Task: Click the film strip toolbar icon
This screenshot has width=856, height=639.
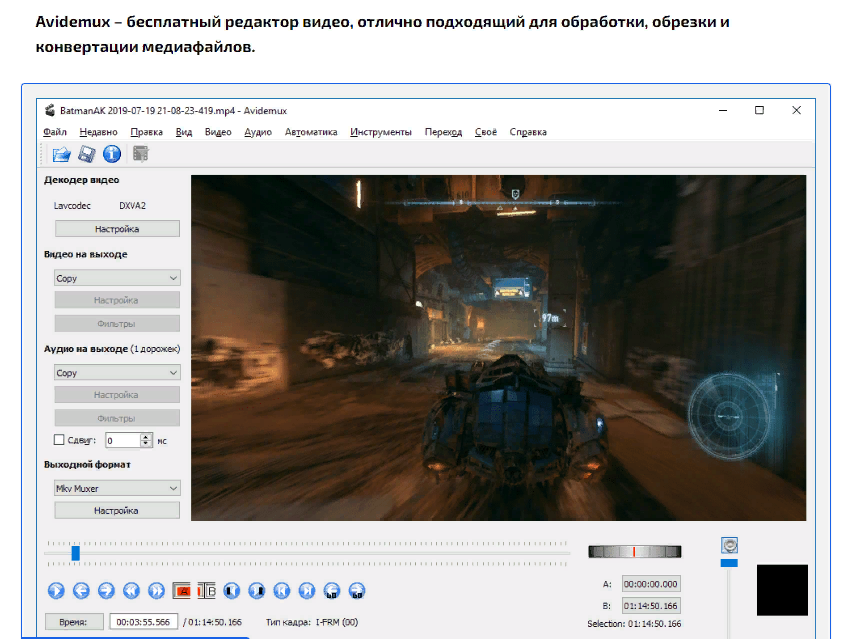Action: tap(140, 154)
